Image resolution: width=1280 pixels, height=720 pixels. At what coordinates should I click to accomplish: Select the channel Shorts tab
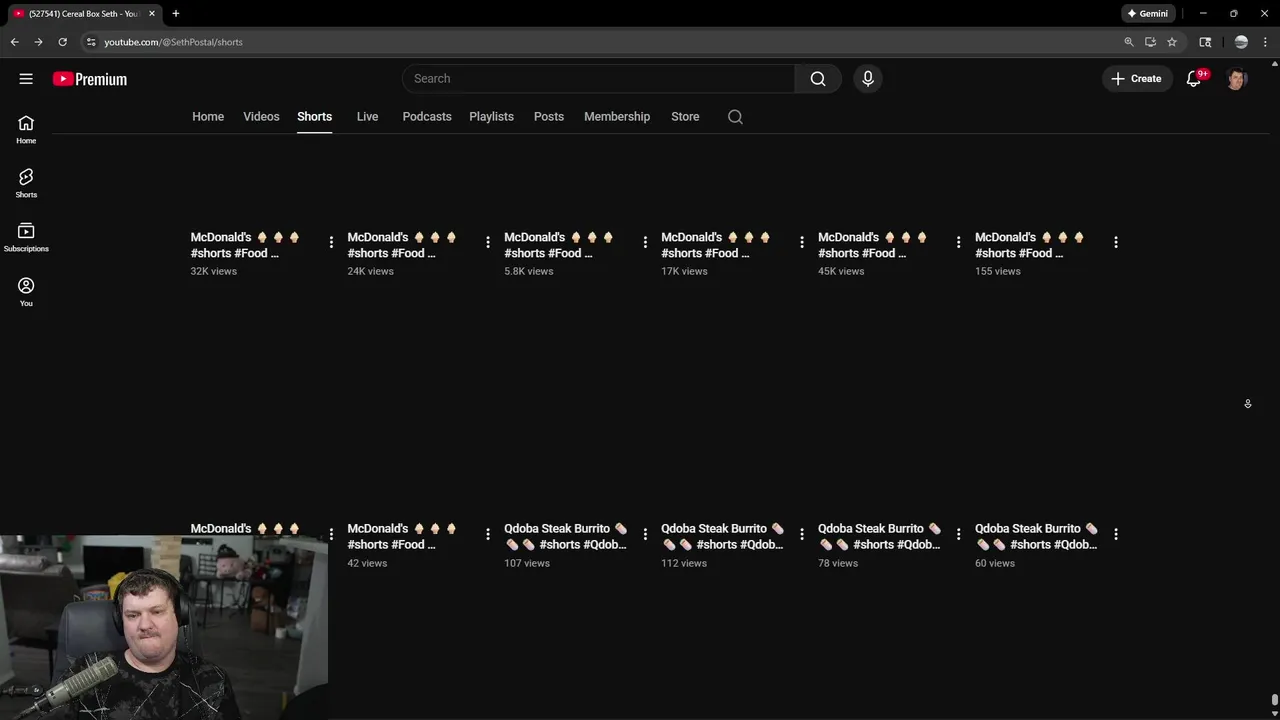(x=314, y=117)
